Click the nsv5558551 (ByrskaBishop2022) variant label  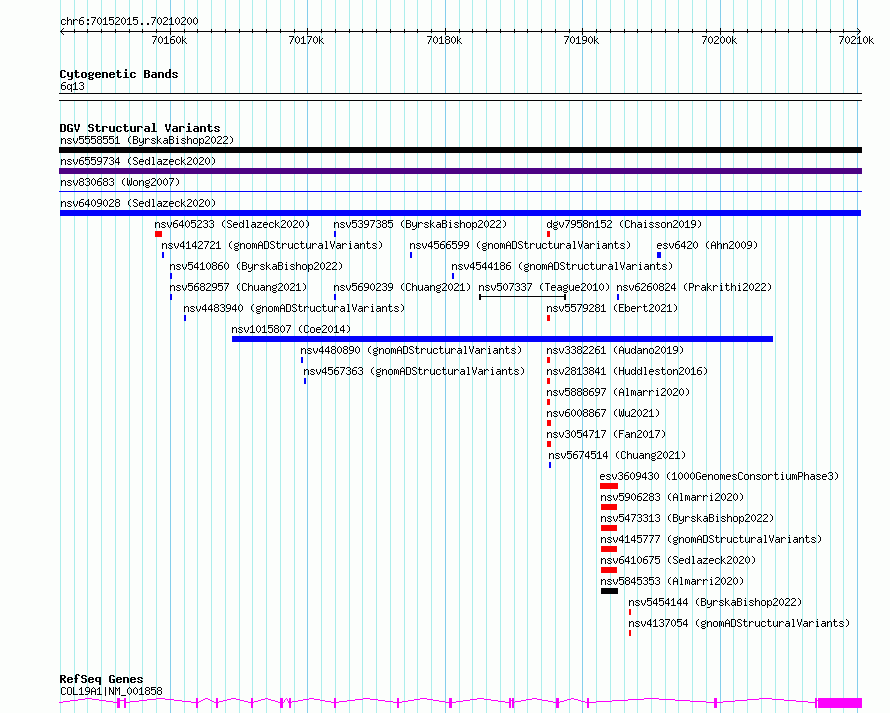(x=147, y=140)
